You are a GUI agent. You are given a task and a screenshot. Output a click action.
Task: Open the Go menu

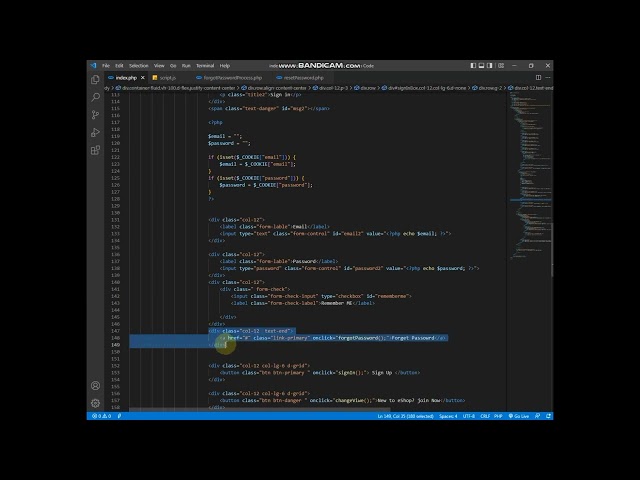click(173, 65)
